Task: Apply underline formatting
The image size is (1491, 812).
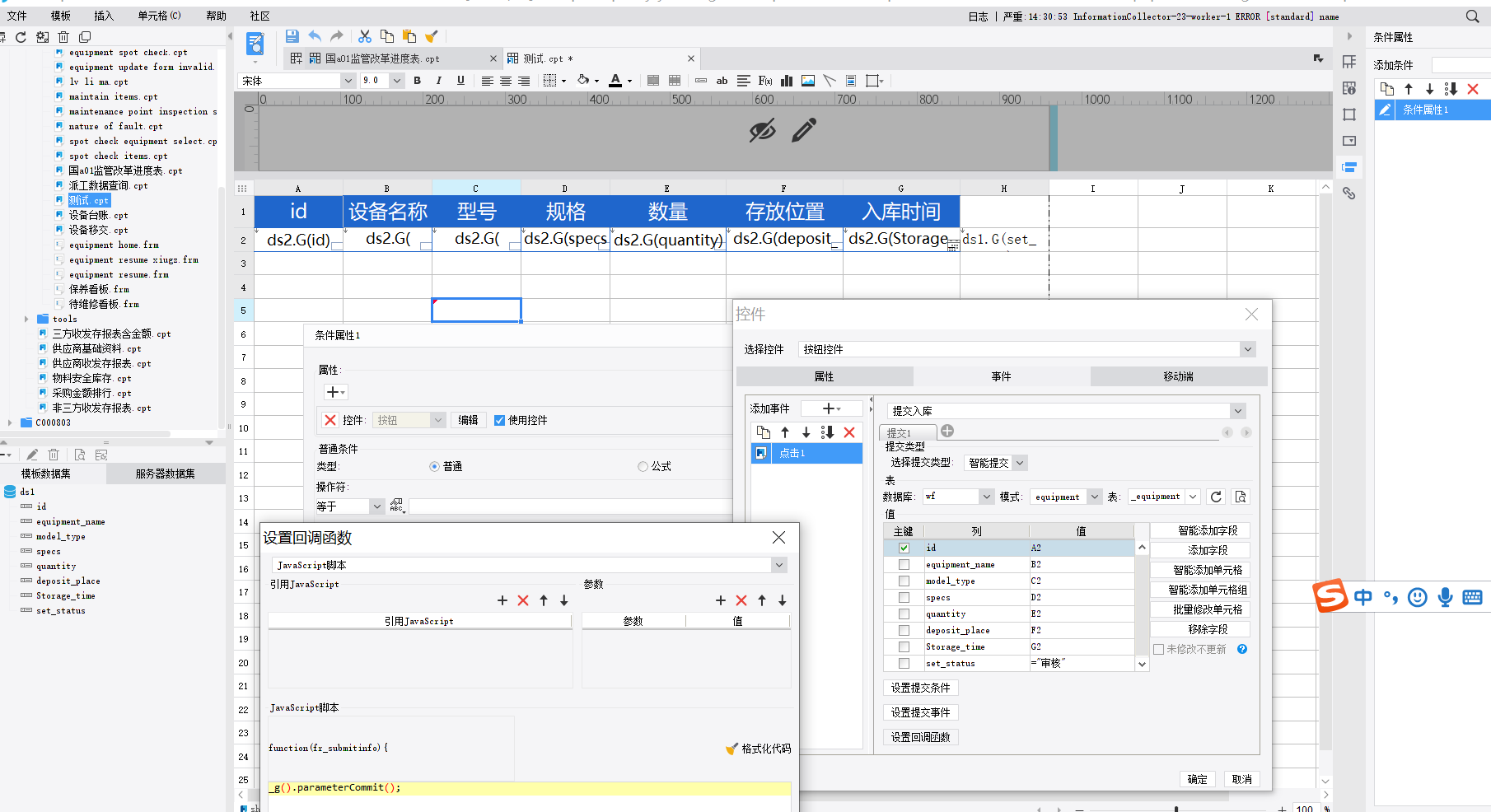Action: [460, 81]
